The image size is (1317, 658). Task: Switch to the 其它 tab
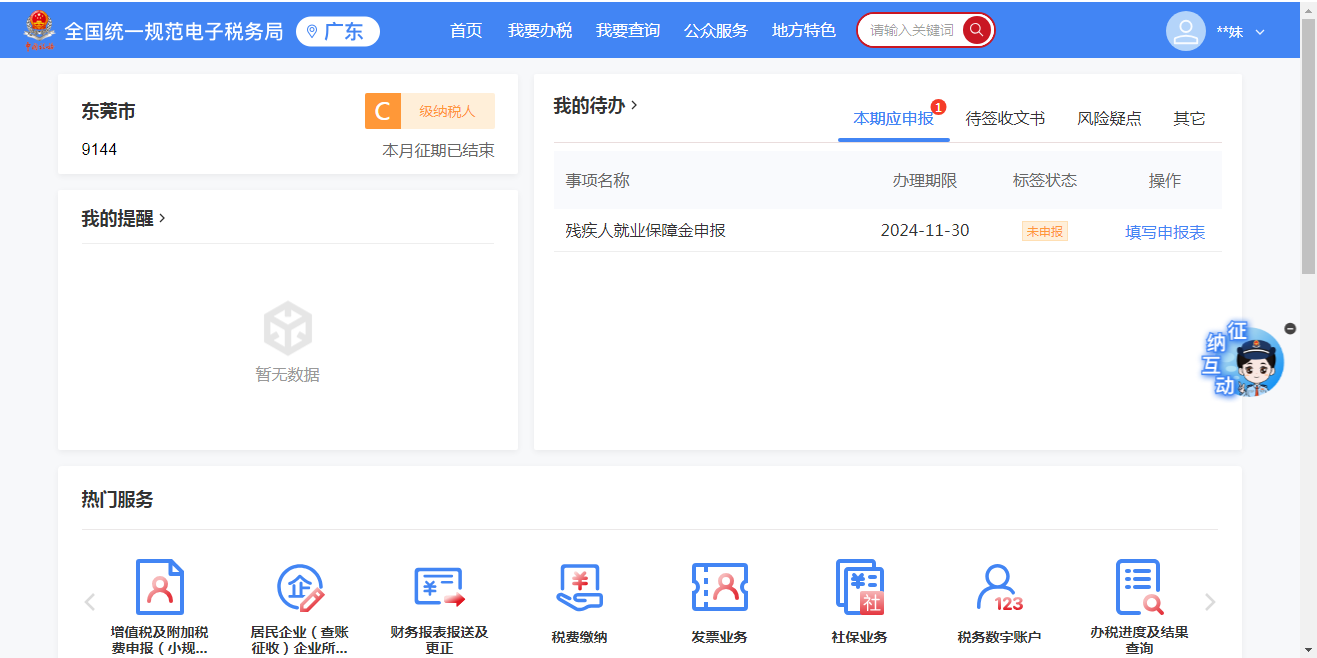(x=1189, y=119)
